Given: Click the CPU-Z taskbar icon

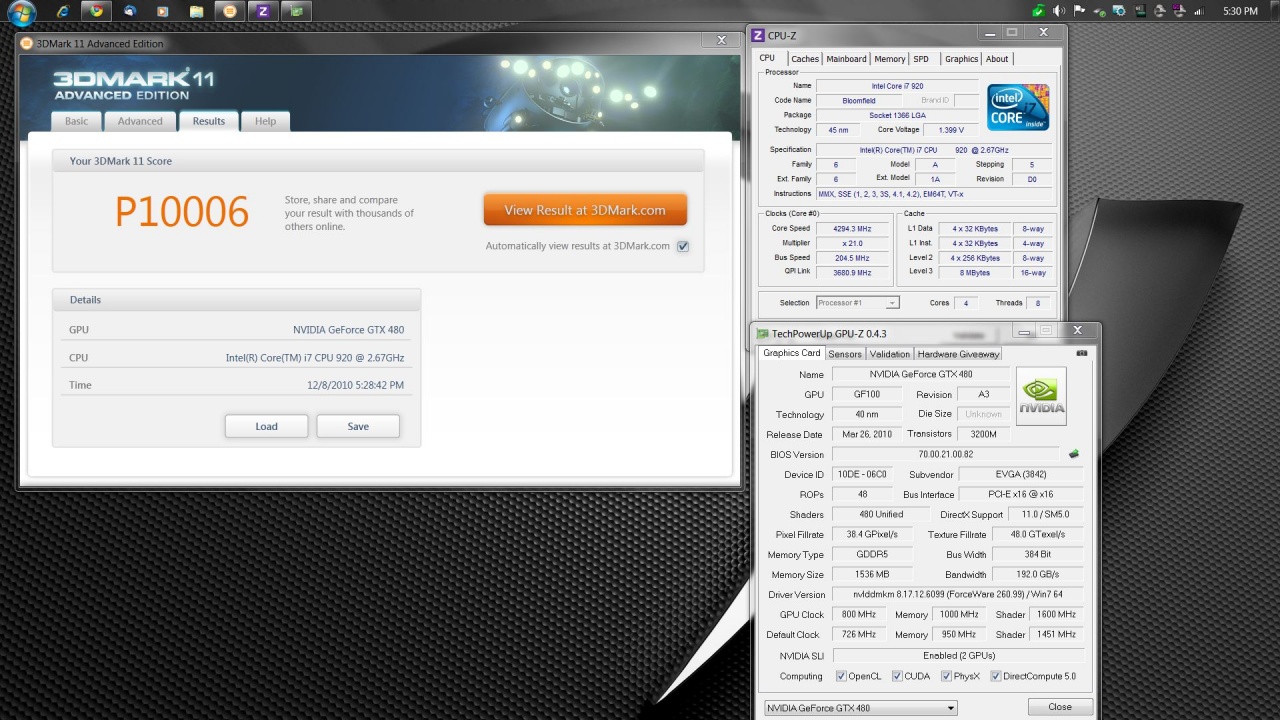Looking at the screenshot, I should click(263, 11).
